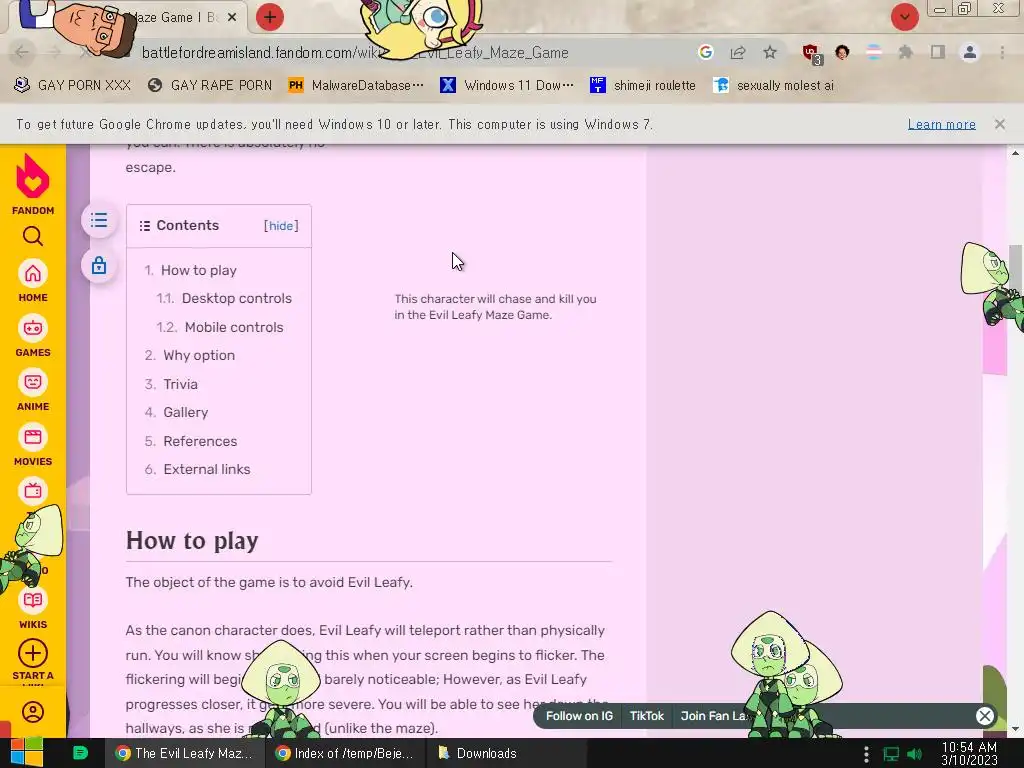
Task: Share this page via address bar icon
Action: (x=738, y=52)
